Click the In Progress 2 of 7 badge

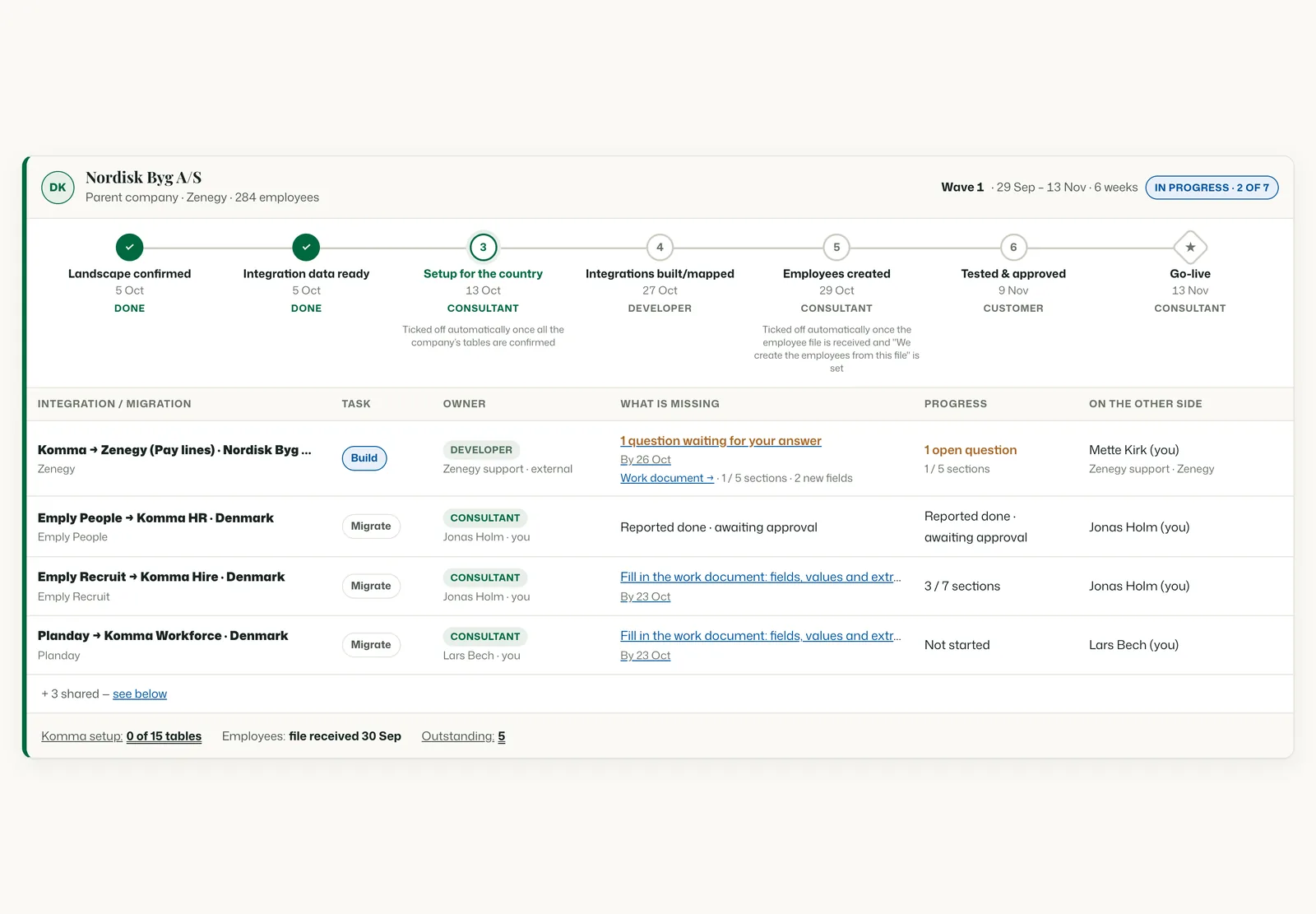pos(1212,188)
